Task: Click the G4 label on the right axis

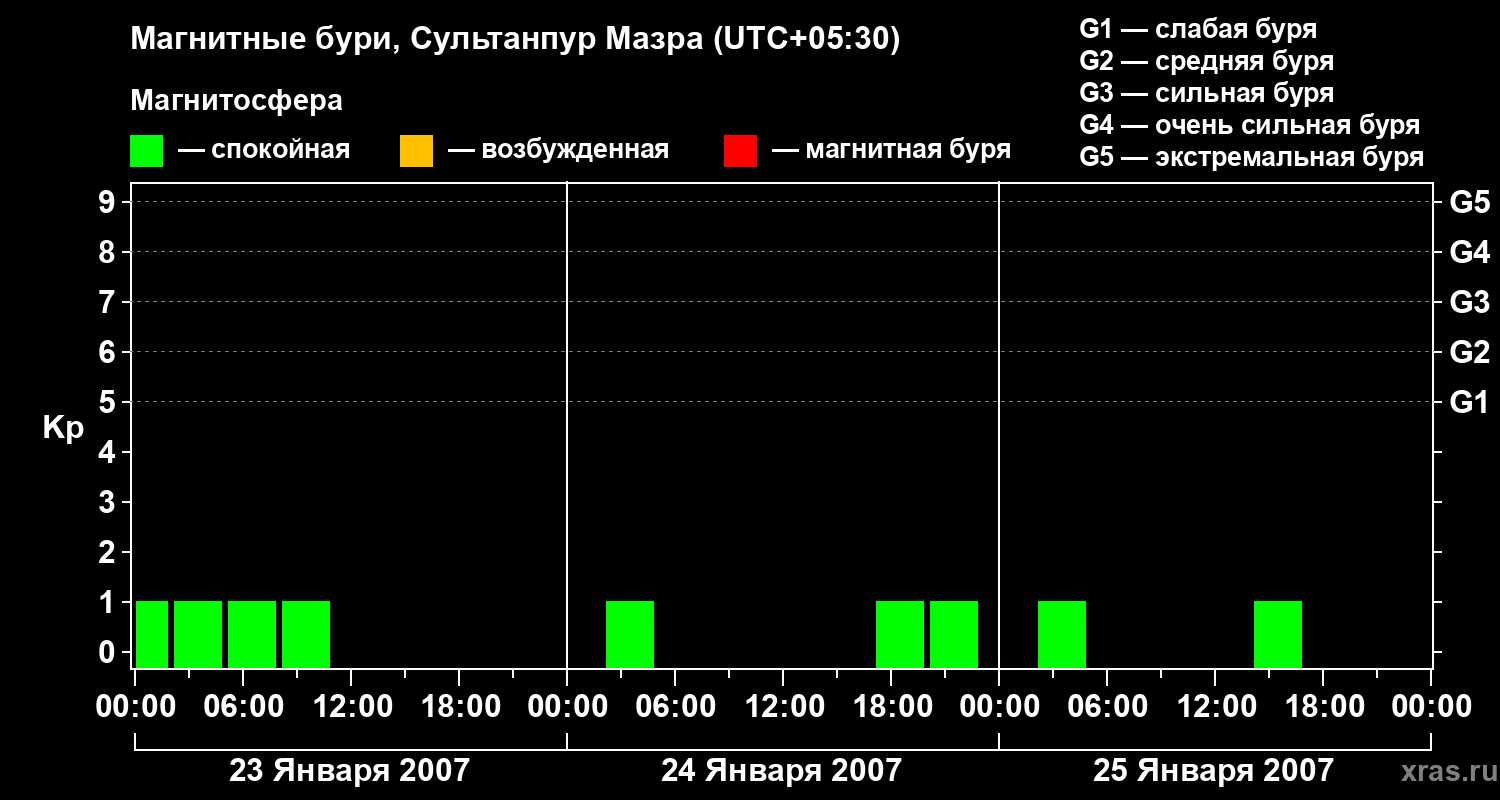Action: click(1469, 252)
